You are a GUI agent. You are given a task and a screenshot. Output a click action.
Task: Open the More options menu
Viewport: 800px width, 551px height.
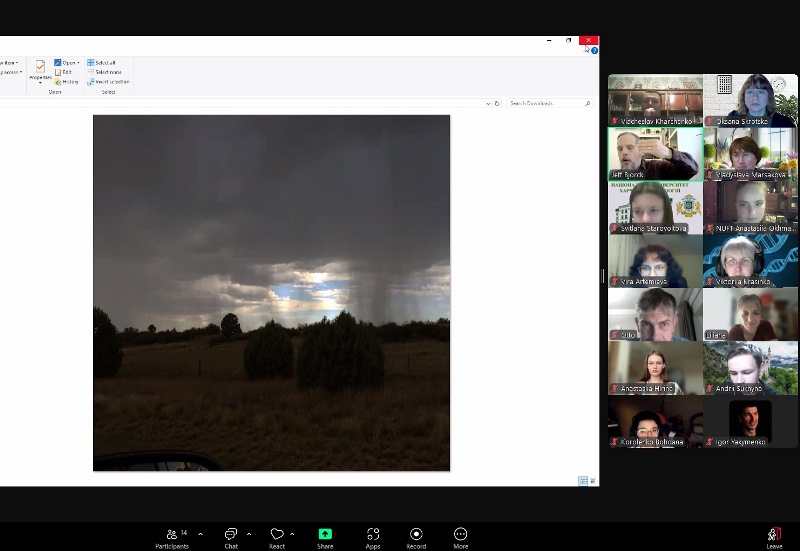460,538
